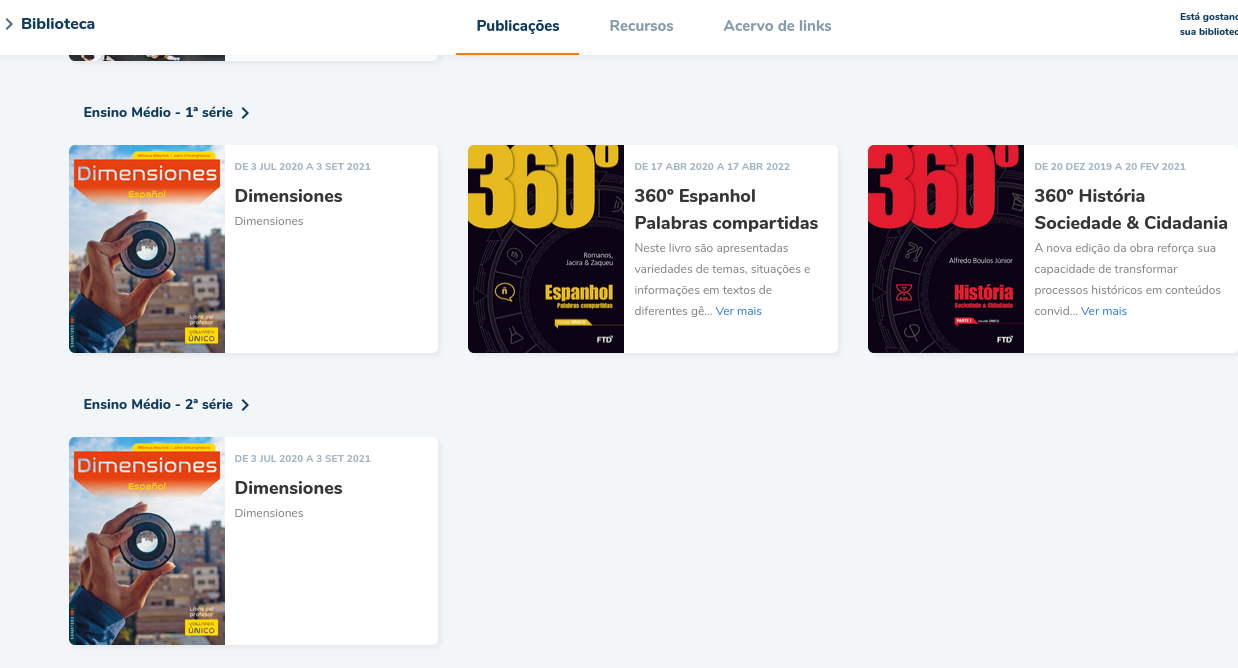This screenshot has width=1238, height=668.
Task: Click 360° História description text
Action: pos(1126,279)
